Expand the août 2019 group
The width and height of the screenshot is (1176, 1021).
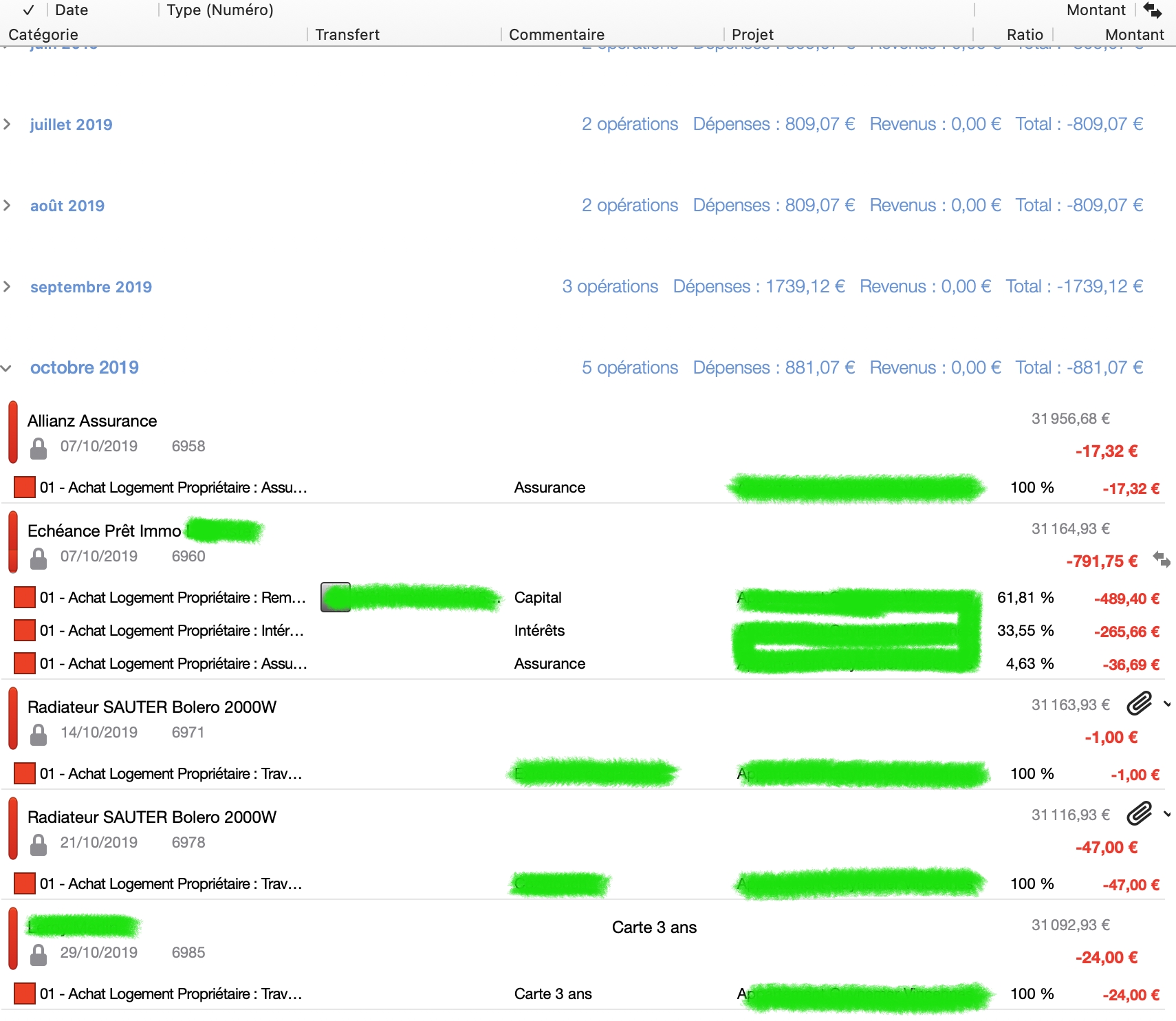8,206
